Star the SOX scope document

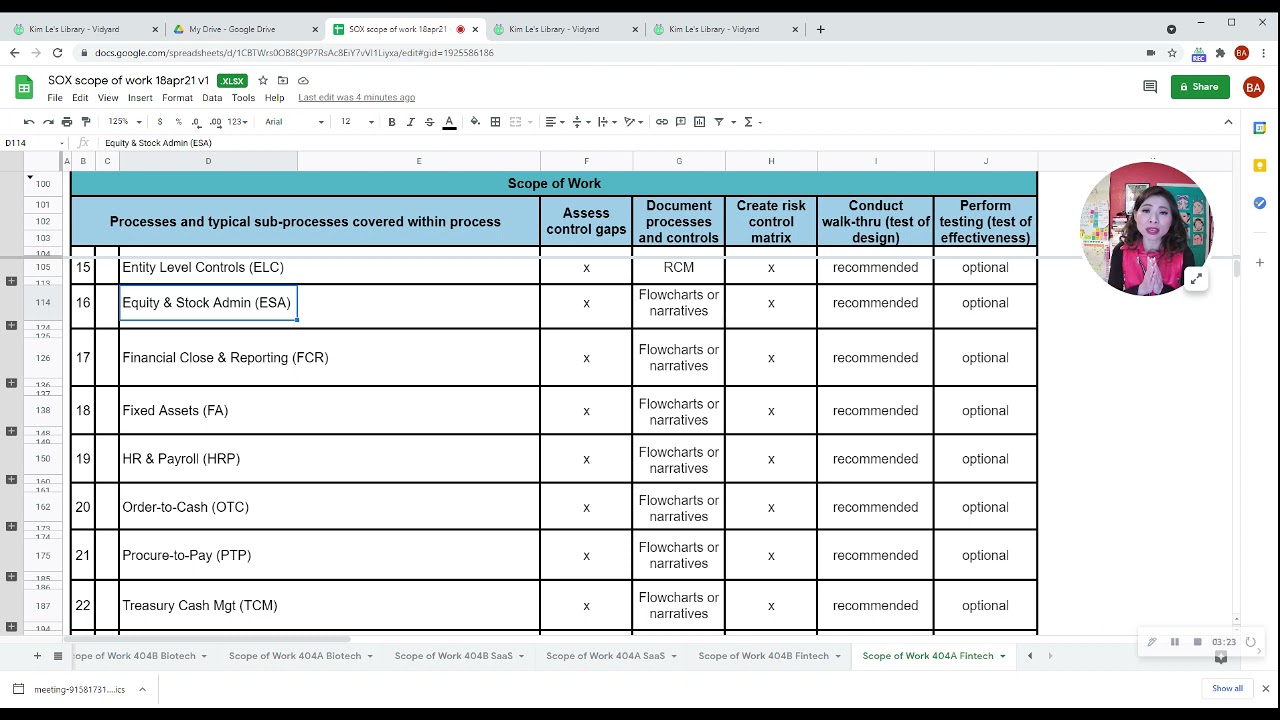(x=263, y=80)
